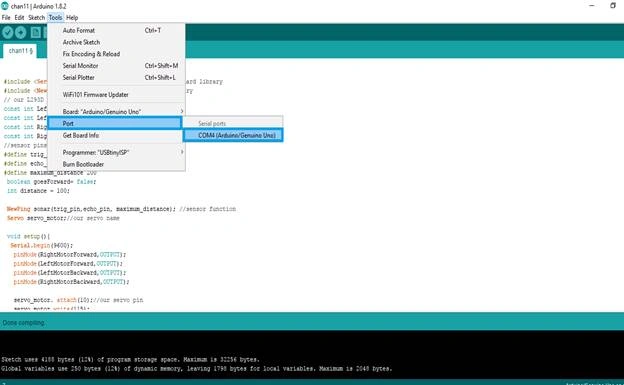Viewport: 624px width, 385px height.
Task: Choose Burn Bootloader
Action: pos(116,164)
